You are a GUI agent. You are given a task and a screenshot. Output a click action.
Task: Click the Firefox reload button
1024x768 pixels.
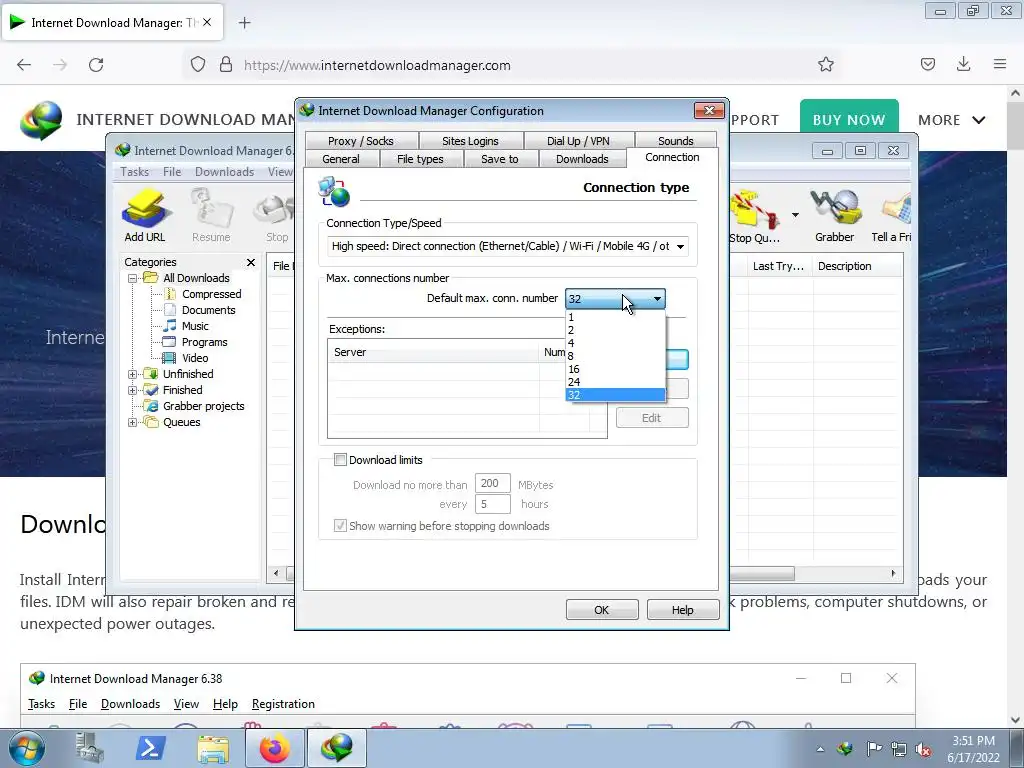(96, 65)
